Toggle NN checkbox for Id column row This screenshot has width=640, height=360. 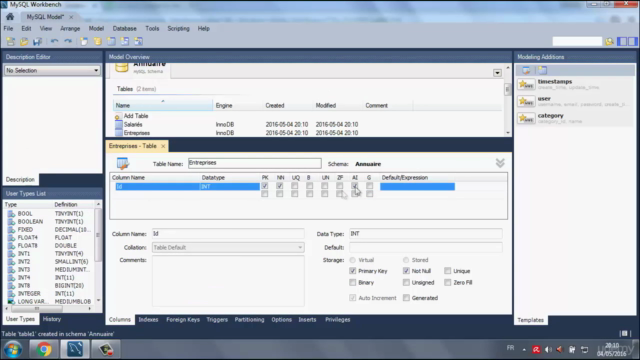(280, 186)
